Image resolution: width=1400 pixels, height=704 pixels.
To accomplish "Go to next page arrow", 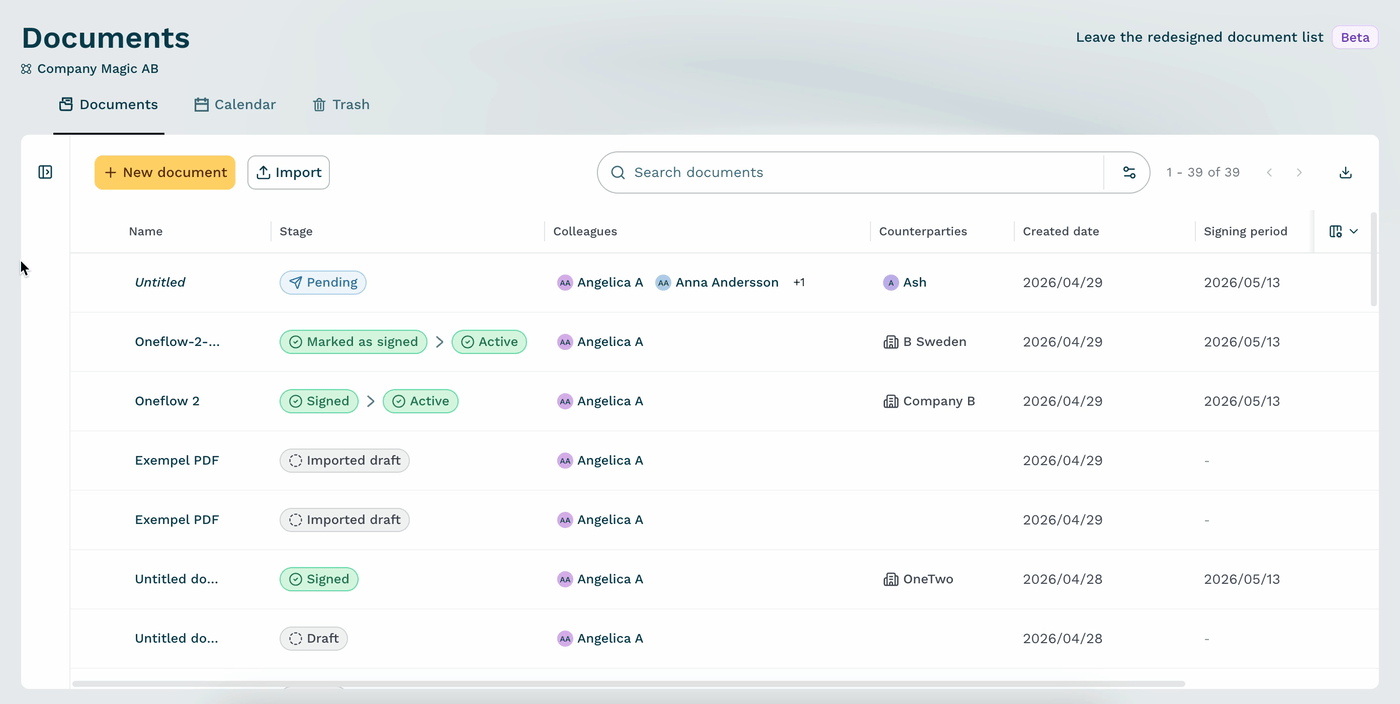I will [x=1299, y=172].
